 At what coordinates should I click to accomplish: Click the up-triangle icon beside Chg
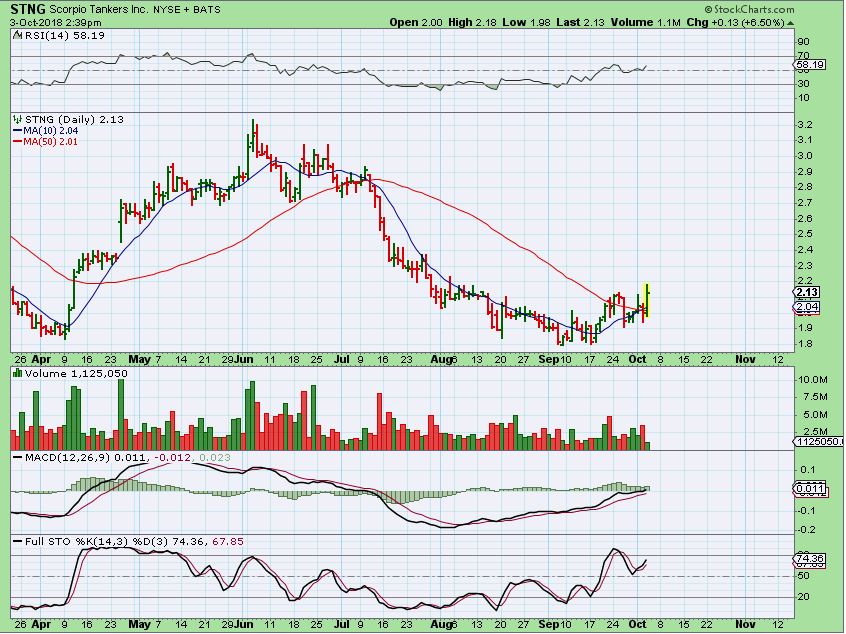(790, 23)
